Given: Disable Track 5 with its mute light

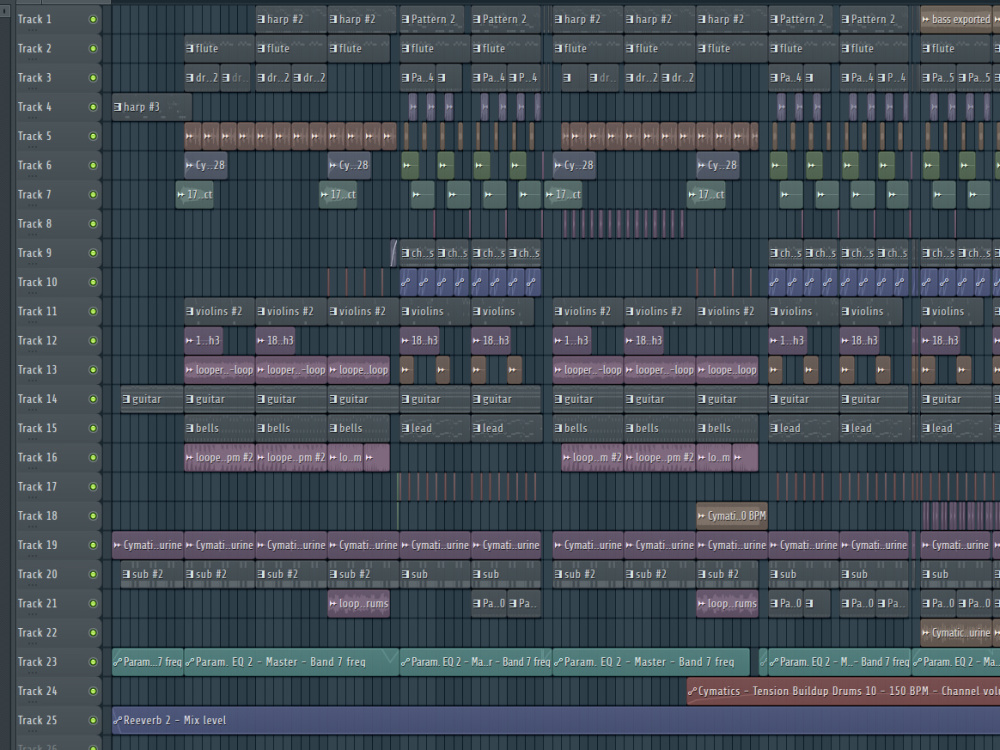Looking at the screenshot, I should pyautogui.click(x=93, y=136).
